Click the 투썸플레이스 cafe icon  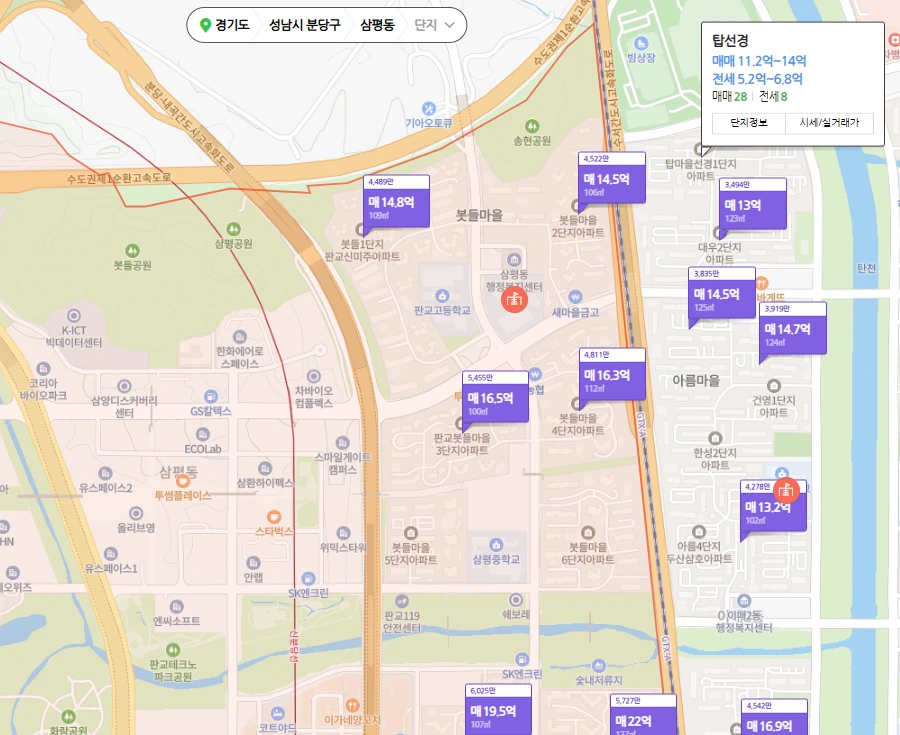click(183, 481)
